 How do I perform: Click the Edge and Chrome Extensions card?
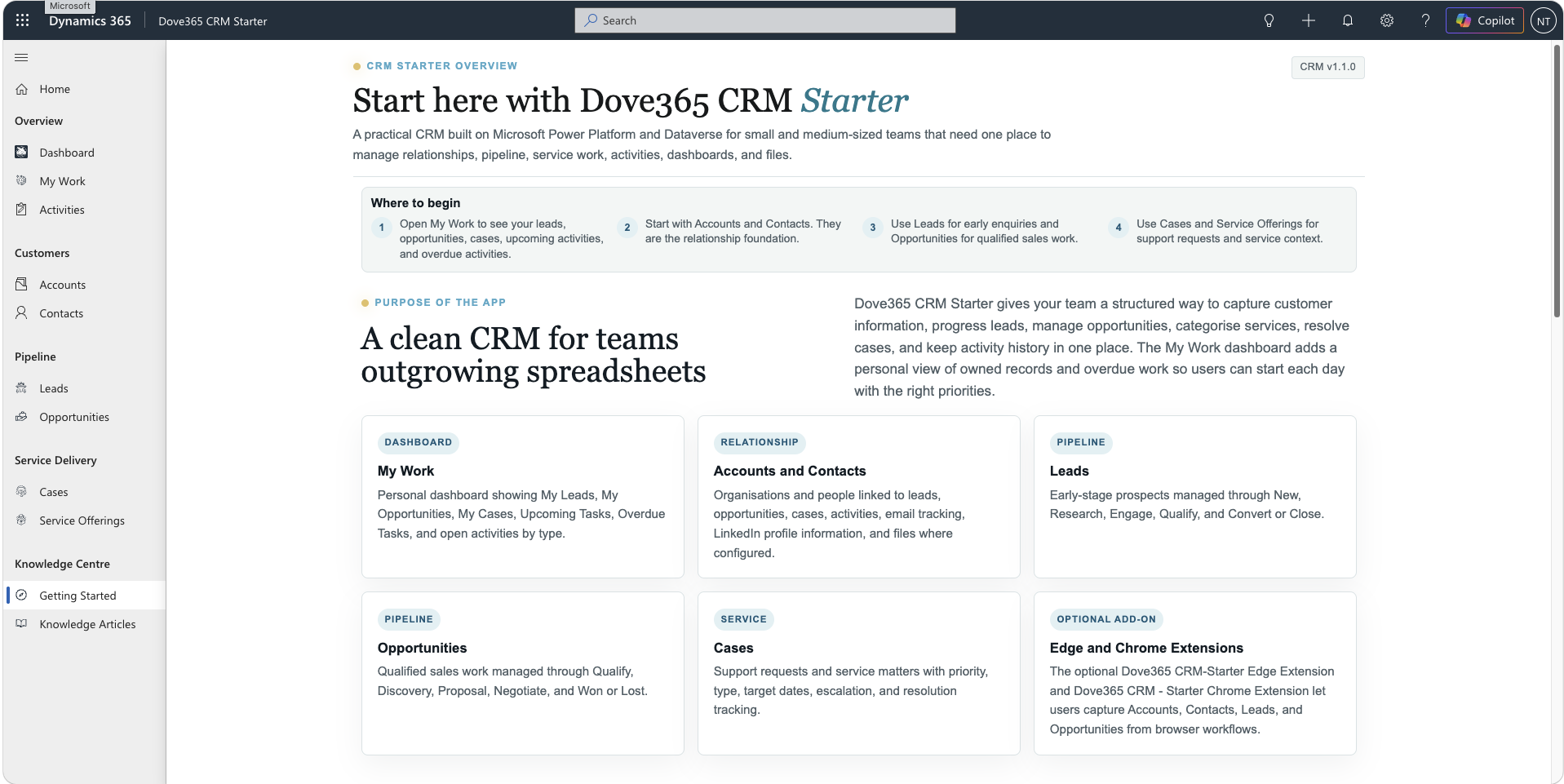(1195, 673)
